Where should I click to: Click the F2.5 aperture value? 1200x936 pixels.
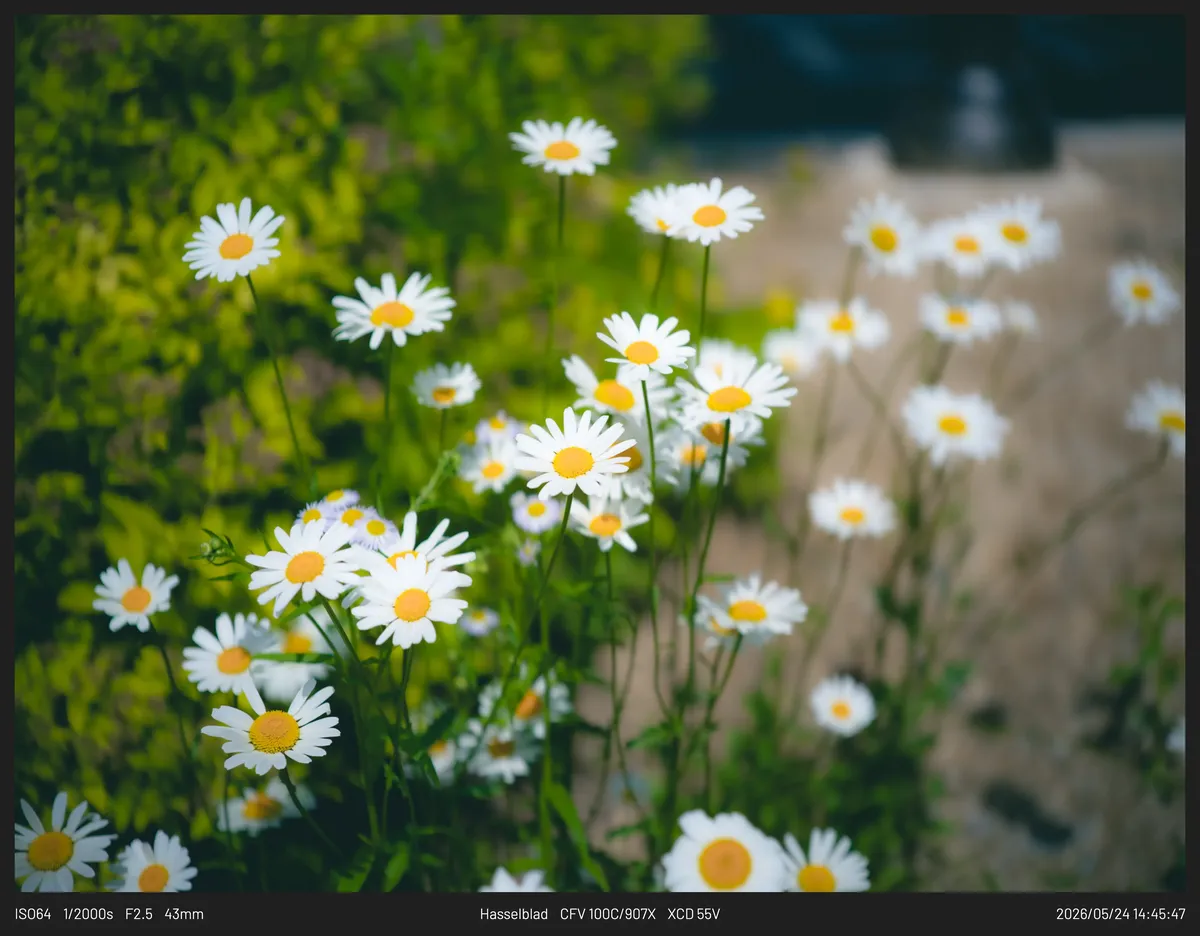tap(139, 914)
